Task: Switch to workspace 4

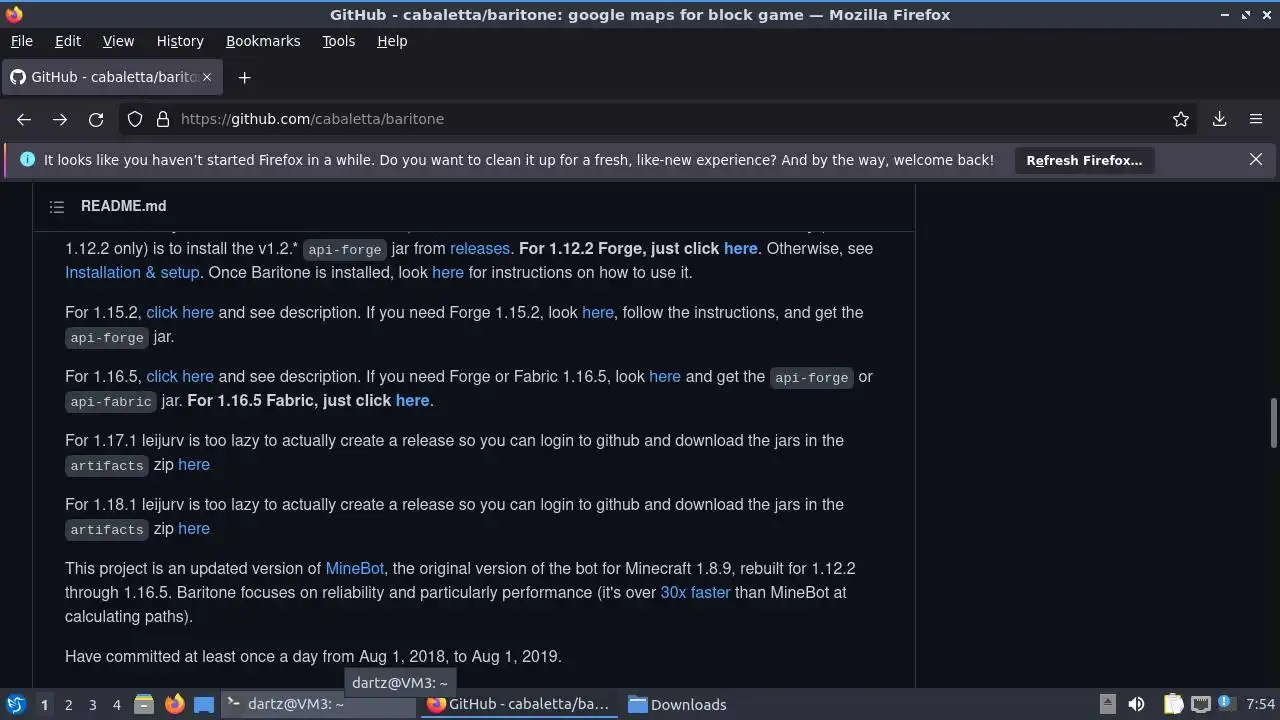Action: 117,705
